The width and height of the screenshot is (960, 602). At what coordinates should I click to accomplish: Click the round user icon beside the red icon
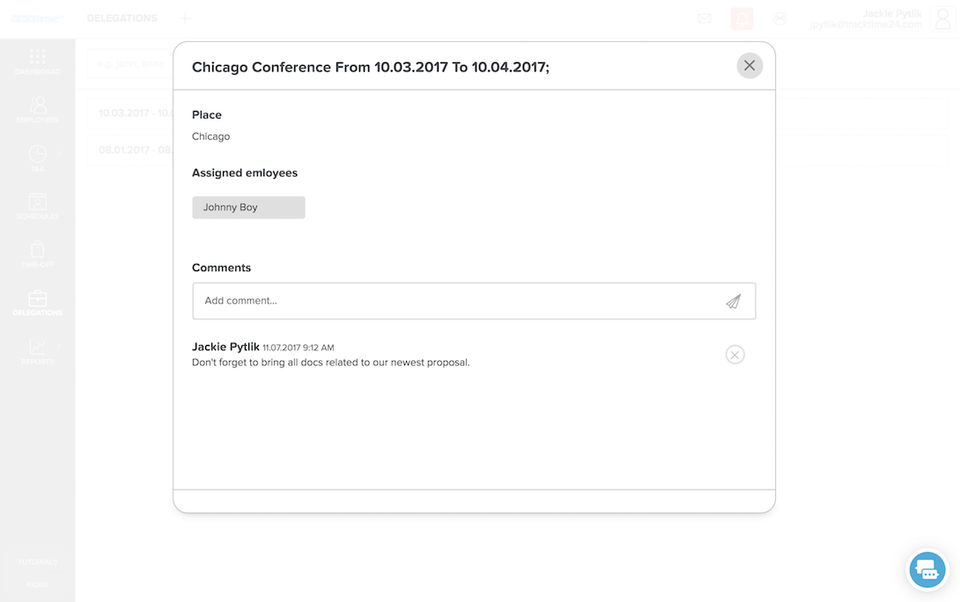[x=779, y=18]
